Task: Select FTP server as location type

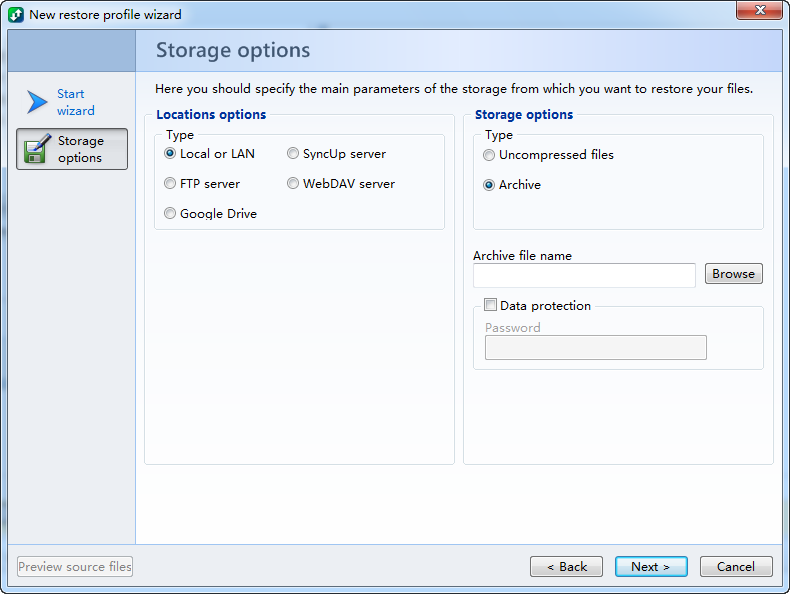Action: pyautogui.click(x=170, y=184)
